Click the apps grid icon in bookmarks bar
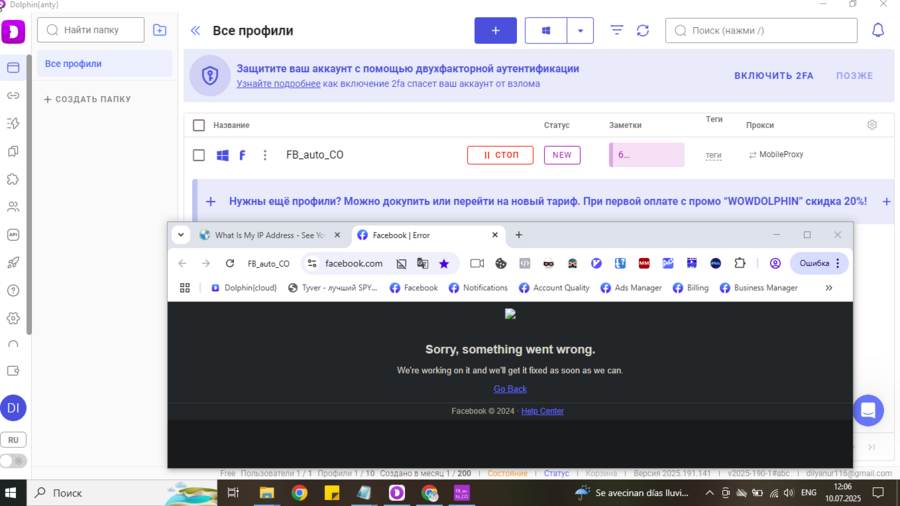 point(185,288)
